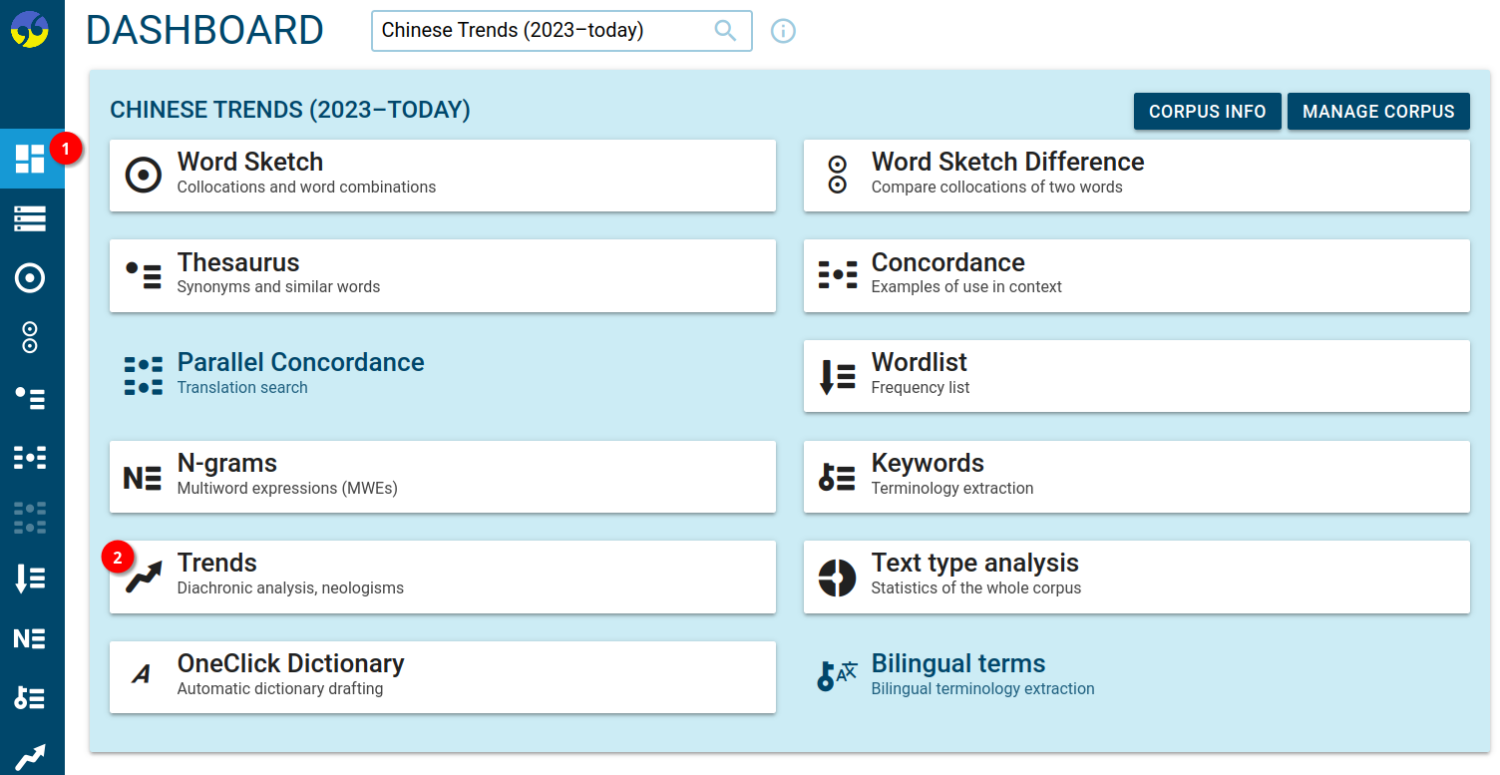The image size is (1500, 775).
Task: Open the N-grams tool from the sidebar
Action: pyautogui.click(x=32, y=637)
